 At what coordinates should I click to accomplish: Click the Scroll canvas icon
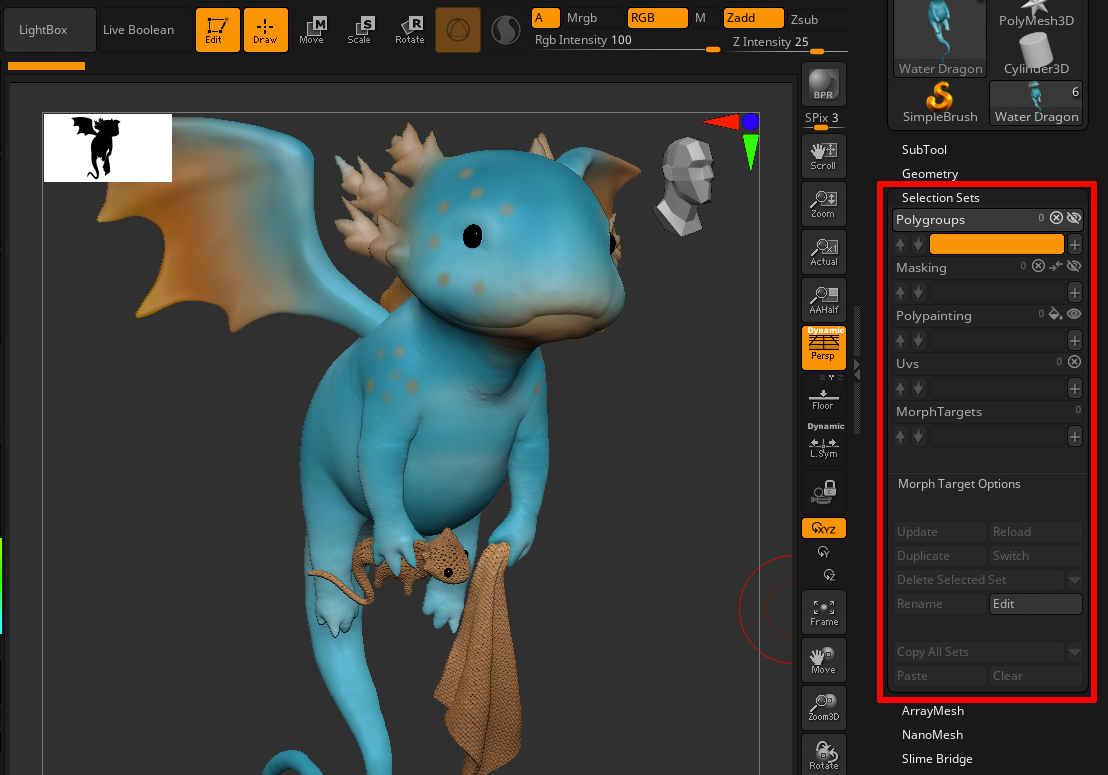tap(823, 155)
